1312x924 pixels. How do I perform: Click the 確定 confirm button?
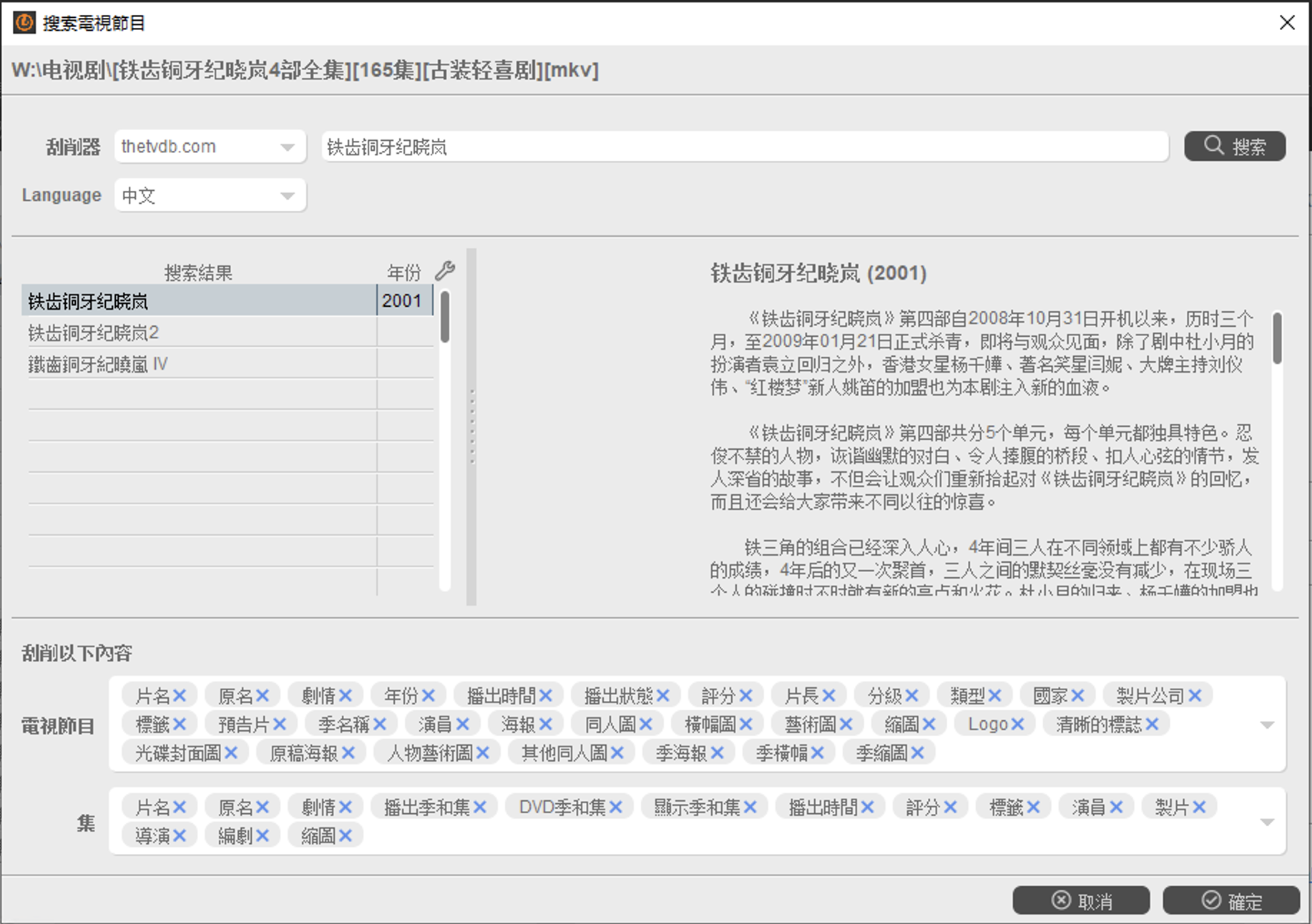coord(1231,901)
